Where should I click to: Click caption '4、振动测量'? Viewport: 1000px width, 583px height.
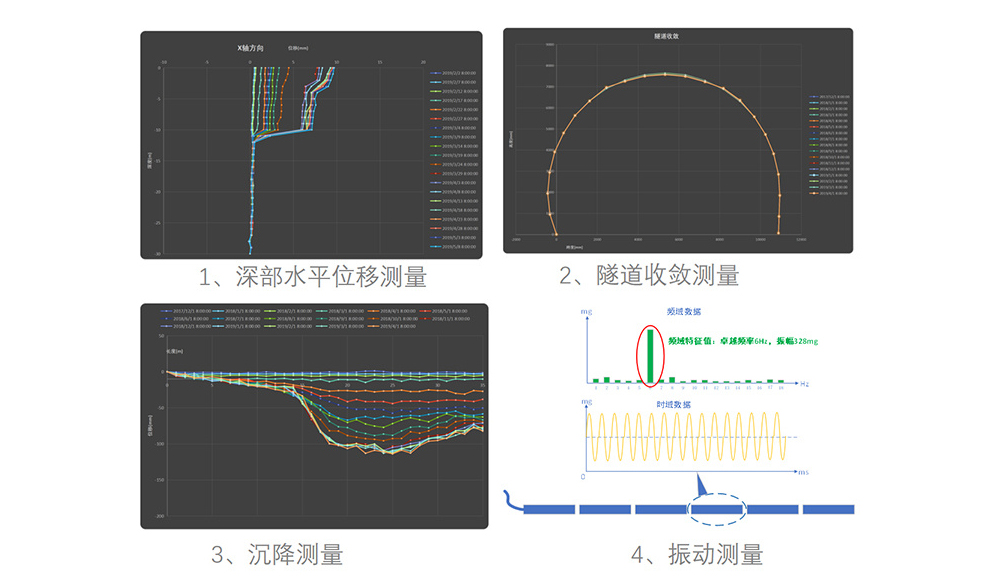pos(697,554)
